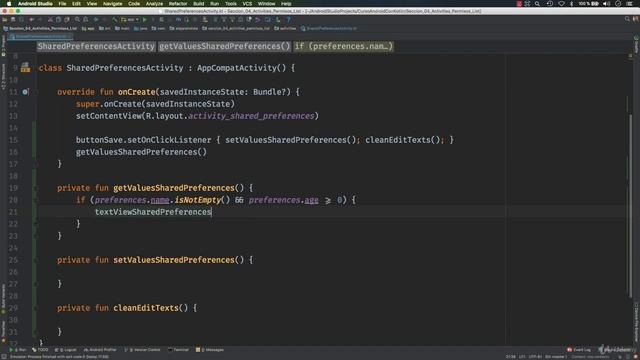Select the java breadcrumb in navigation bar

tap(141, 29)
